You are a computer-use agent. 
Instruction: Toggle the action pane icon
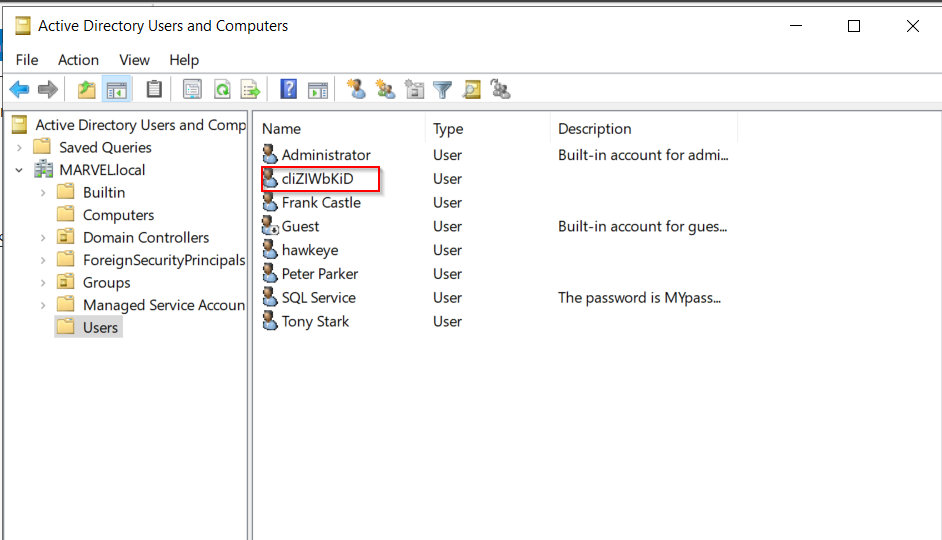318,90
